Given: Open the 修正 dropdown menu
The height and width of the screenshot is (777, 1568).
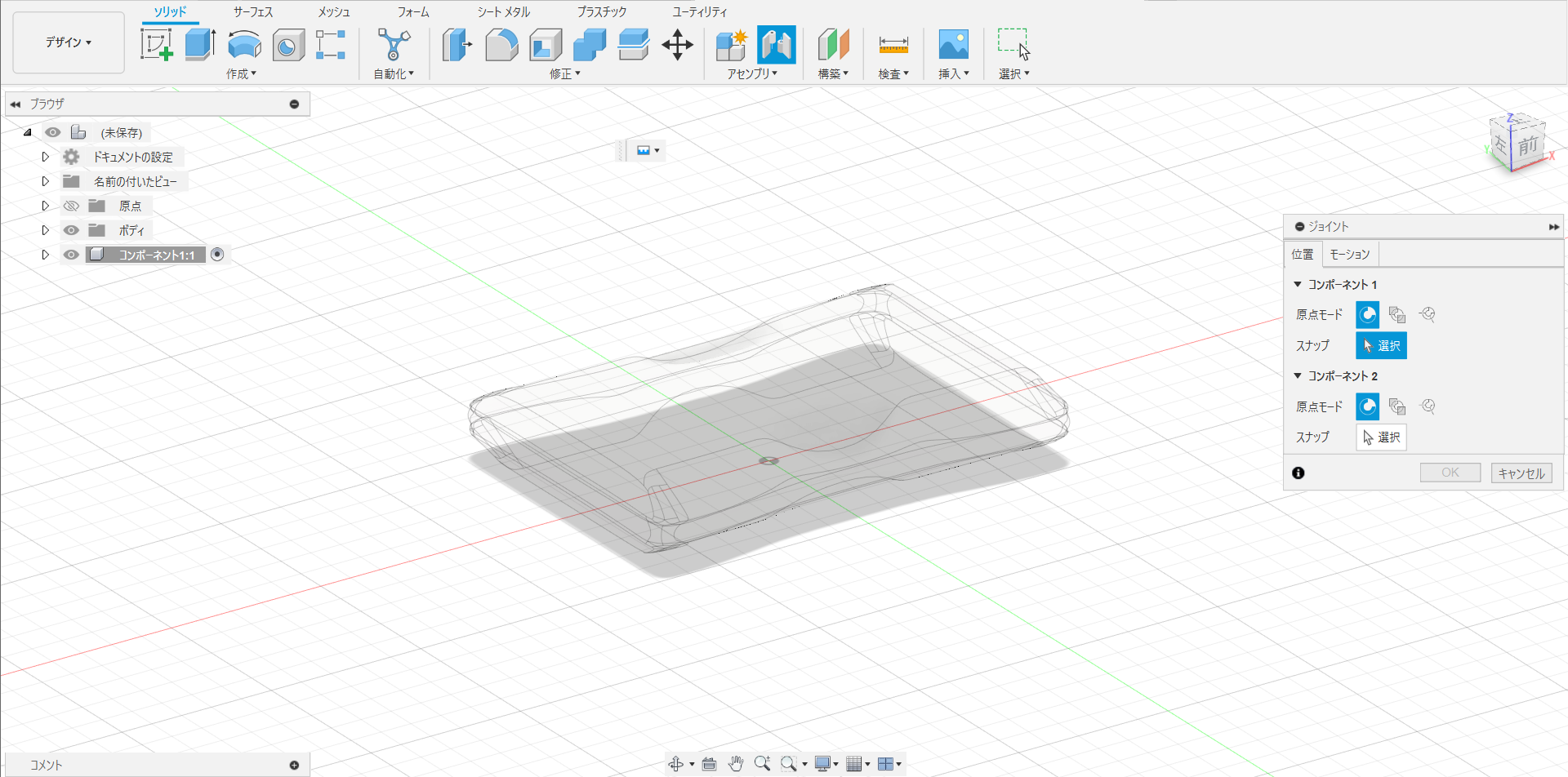Looking at the screenshot, I should coord(564,73).
